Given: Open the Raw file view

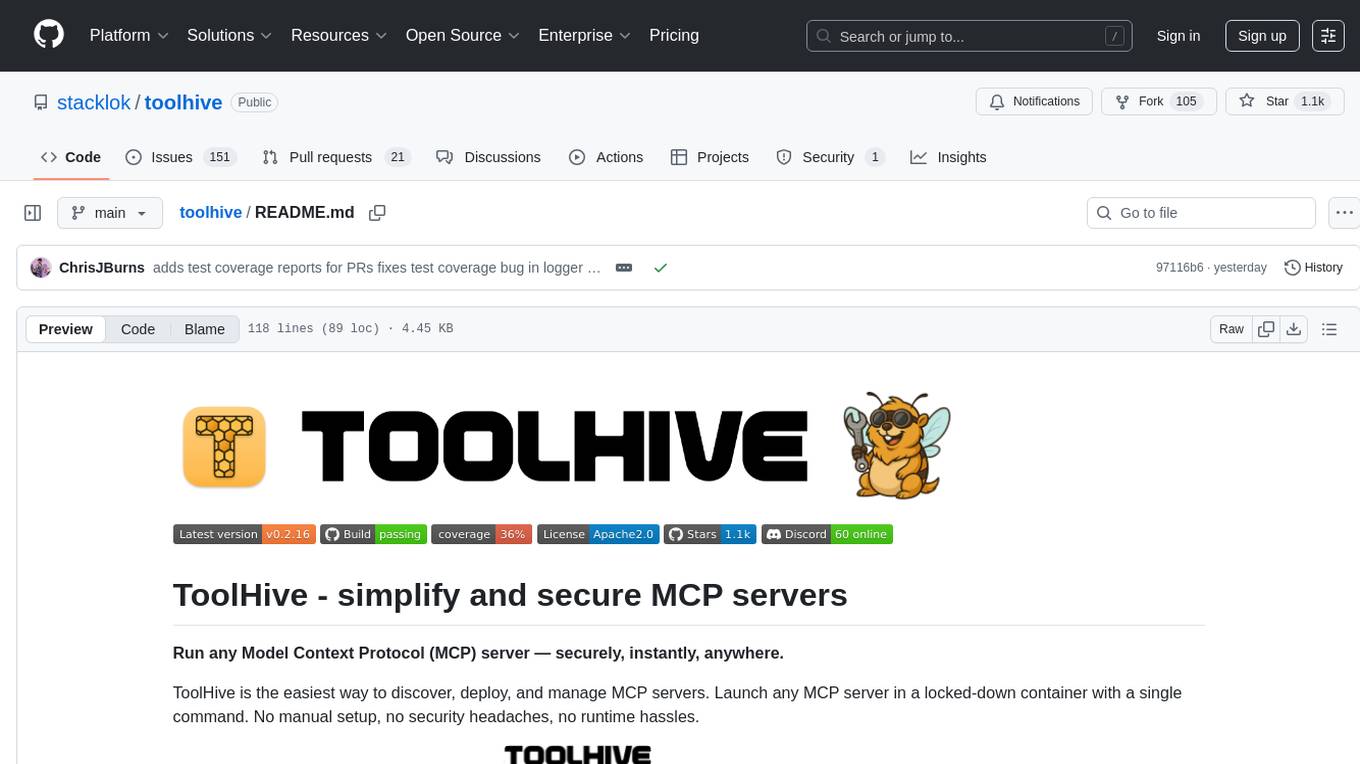Looking at the screenshot, I should point(1231,329).
